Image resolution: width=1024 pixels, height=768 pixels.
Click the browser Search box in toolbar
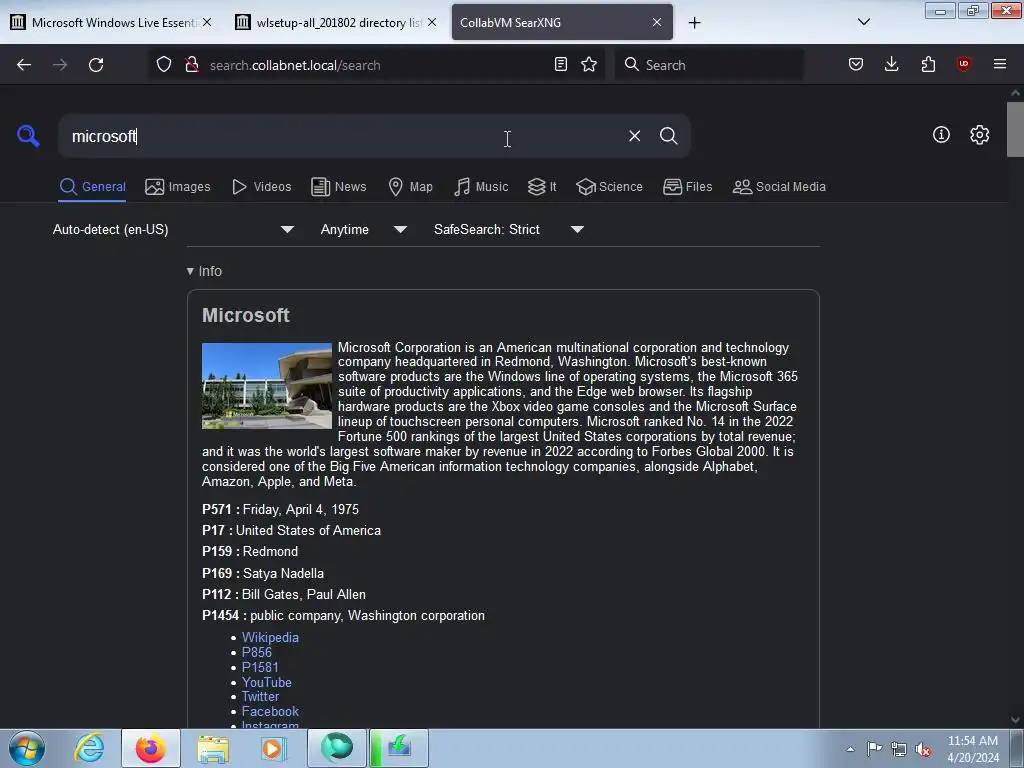(x=709, y=65)
